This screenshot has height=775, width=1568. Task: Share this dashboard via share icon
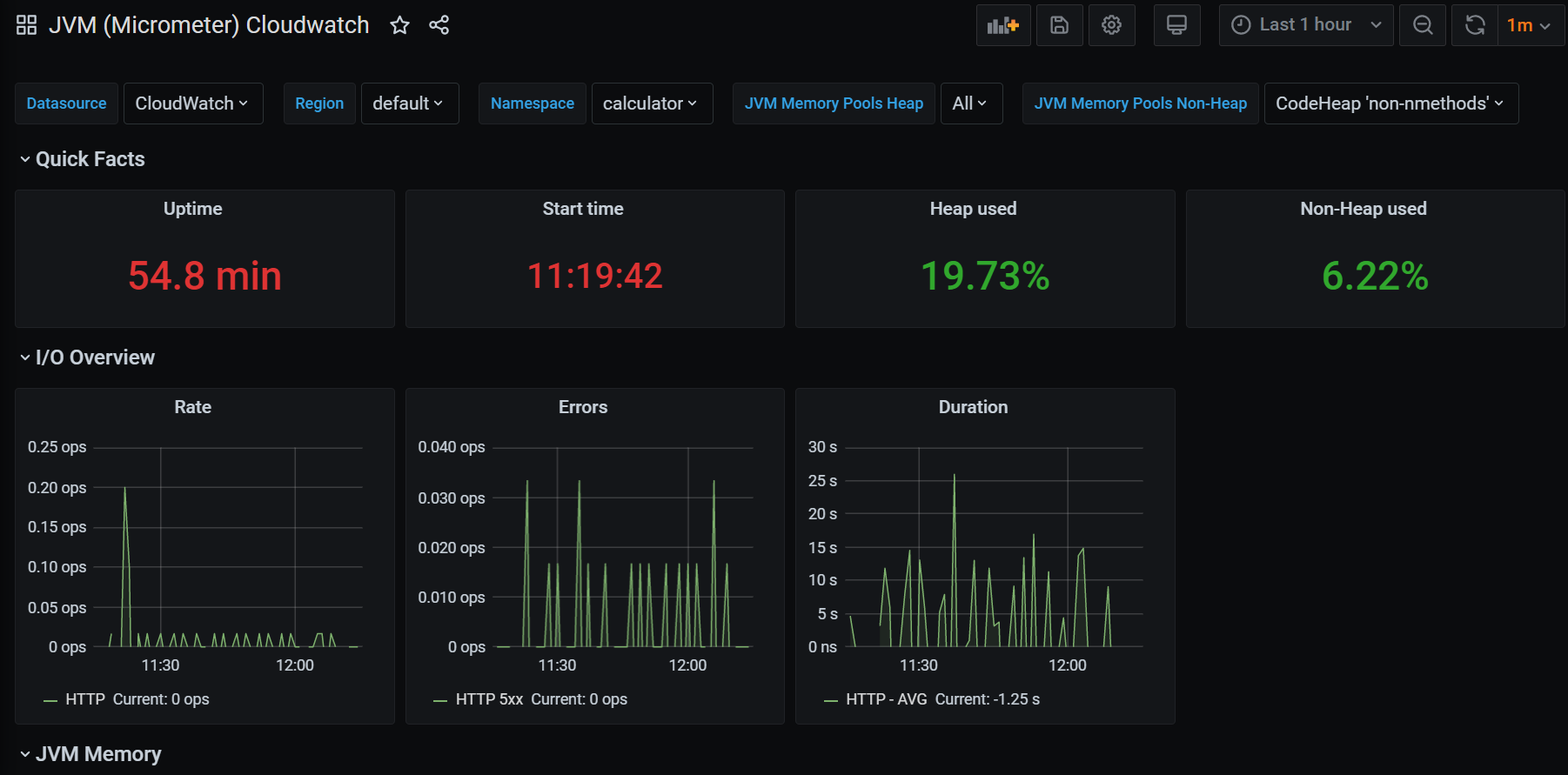(439, 25)
